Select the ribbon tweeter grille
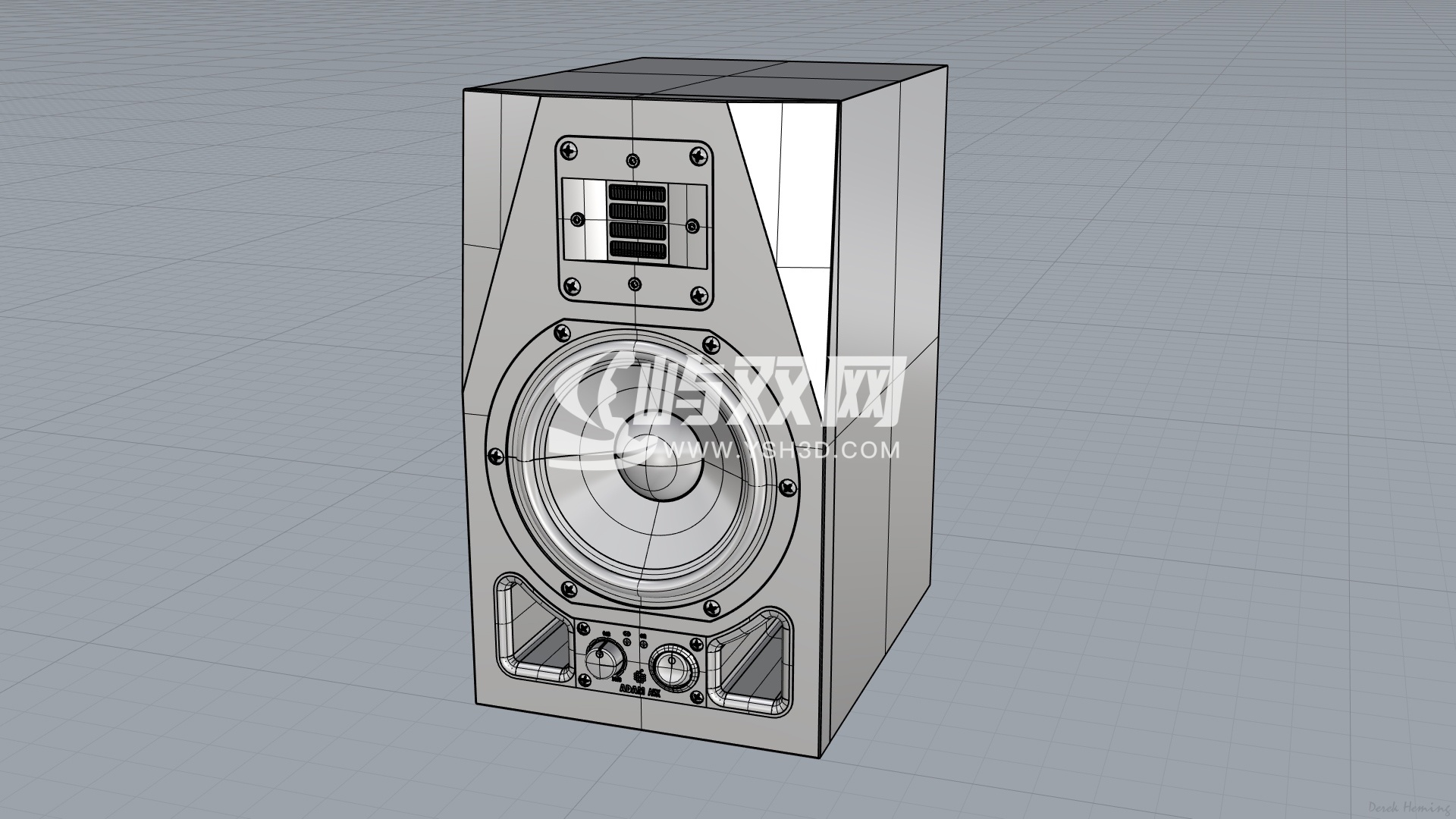Viewport: 1456px width, 819px height. coord(637,222)
